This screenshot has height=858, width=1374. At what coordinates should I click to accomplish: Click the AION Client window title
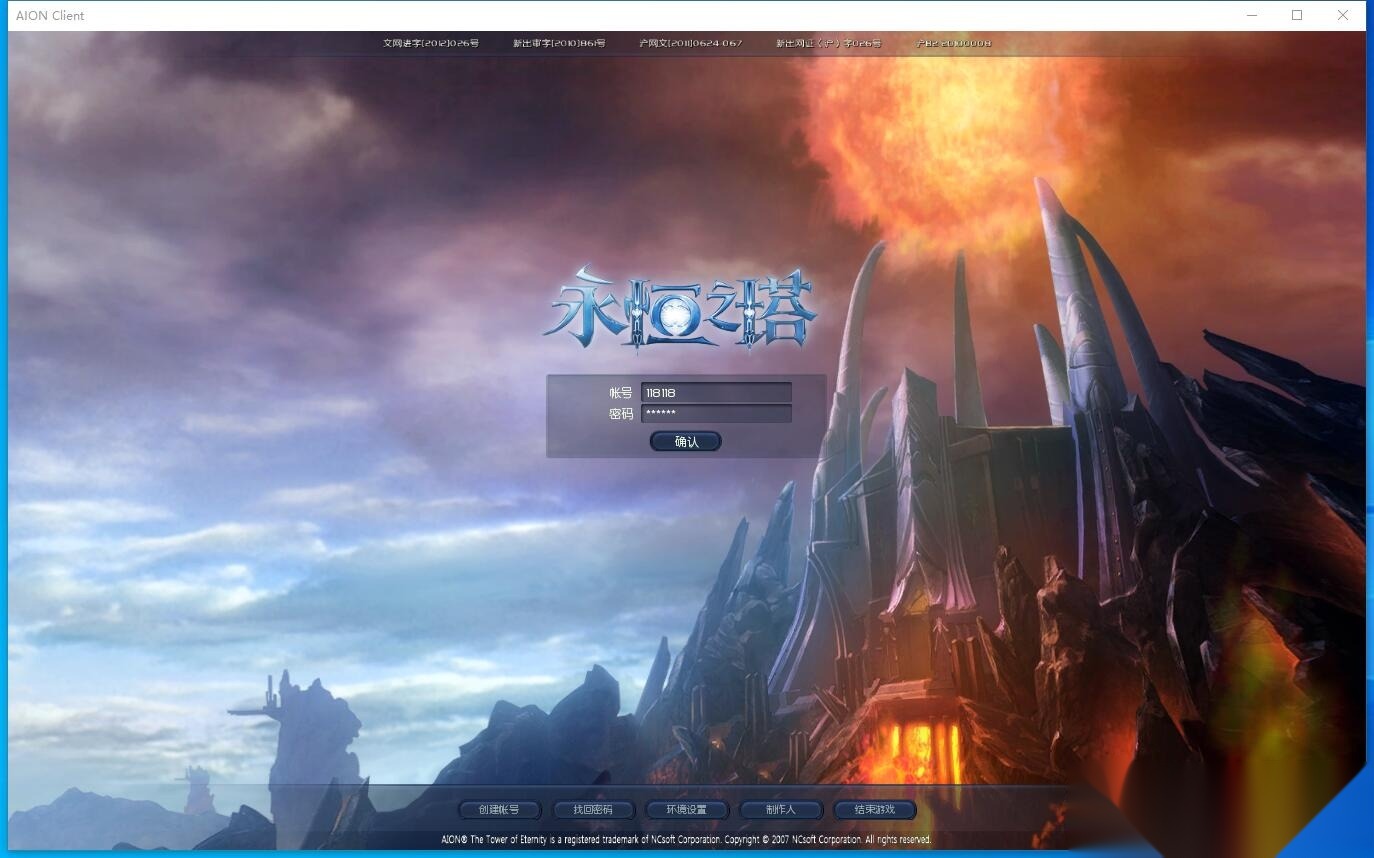(50, 16)
